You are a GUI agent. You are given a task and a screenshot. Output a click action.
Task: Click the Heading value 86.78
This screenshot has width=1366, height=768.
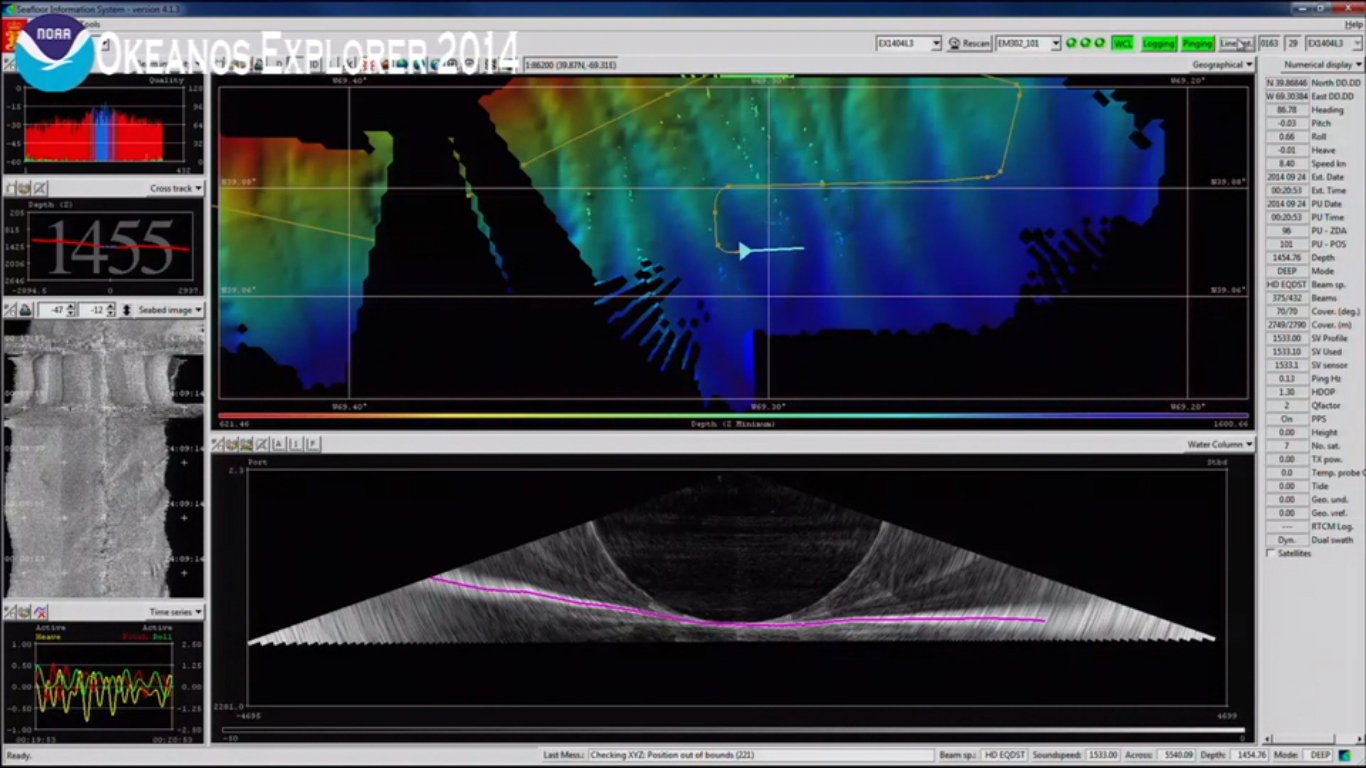[x=1287, y=110]
